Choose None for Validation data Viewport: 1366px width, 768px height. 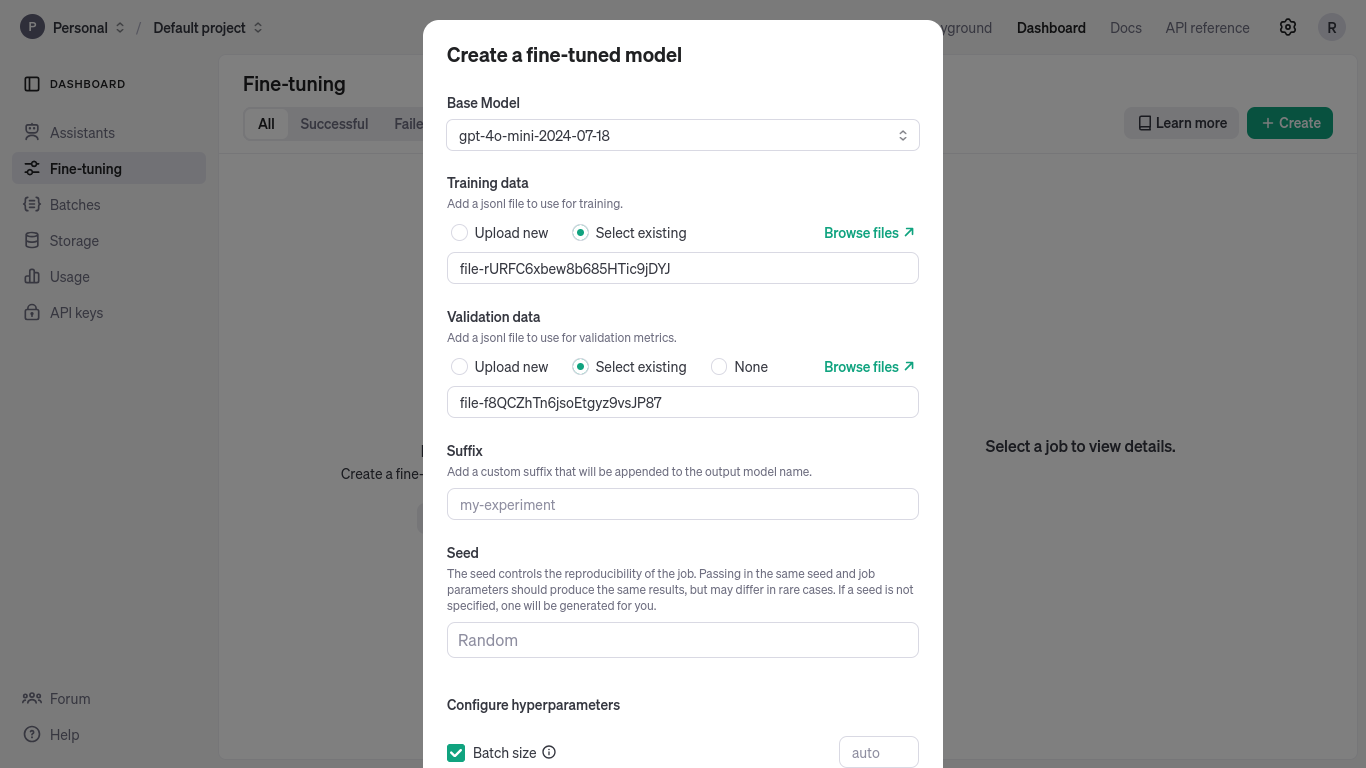[719, 366]
